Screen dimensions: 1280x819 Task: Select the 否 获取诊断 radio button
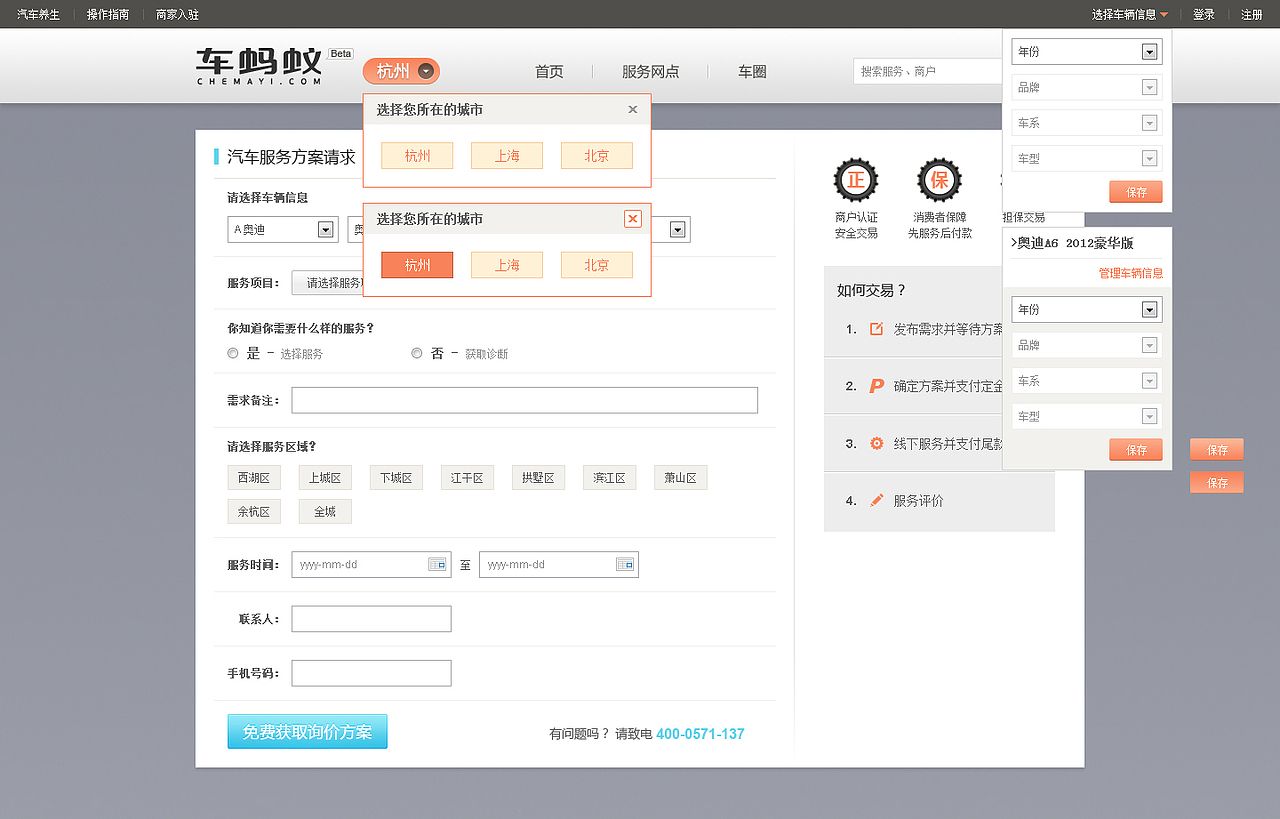point(417,353)
